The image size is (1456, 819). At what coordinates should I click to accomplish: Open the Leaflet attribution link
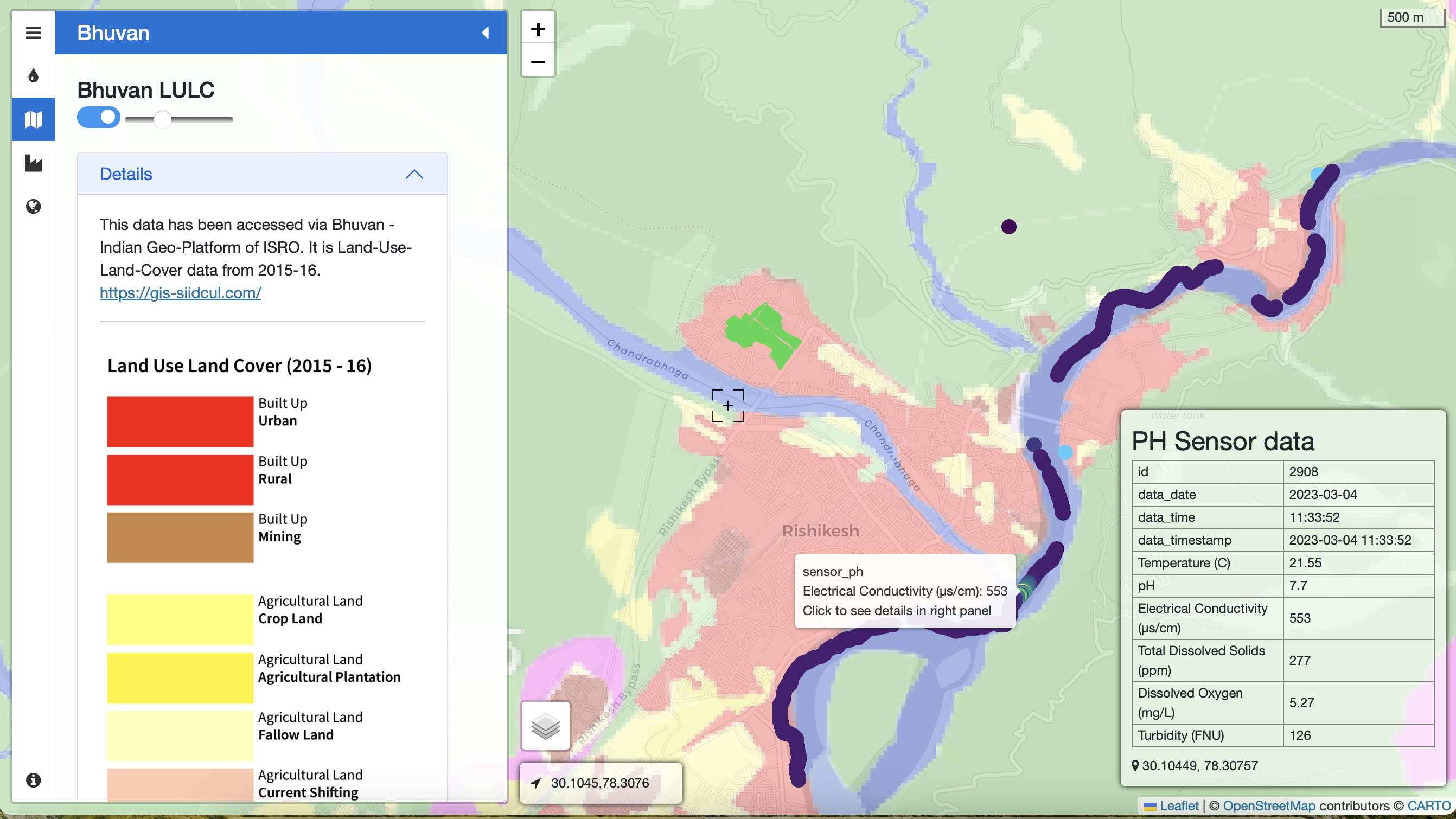[x=1178, y=806]
